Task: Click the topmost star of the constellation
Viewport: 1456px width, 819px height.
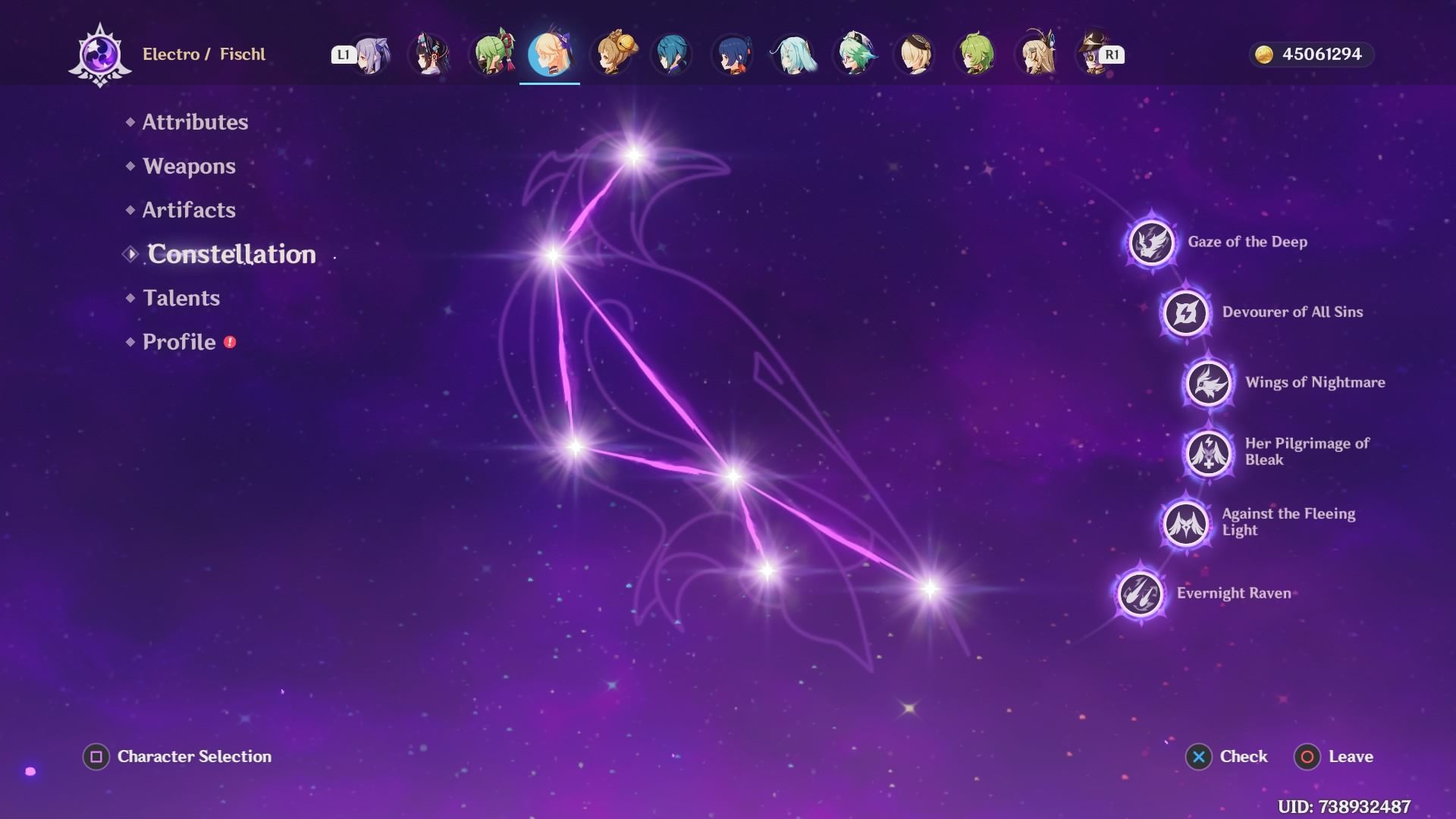Action: [x=634, y=155]
